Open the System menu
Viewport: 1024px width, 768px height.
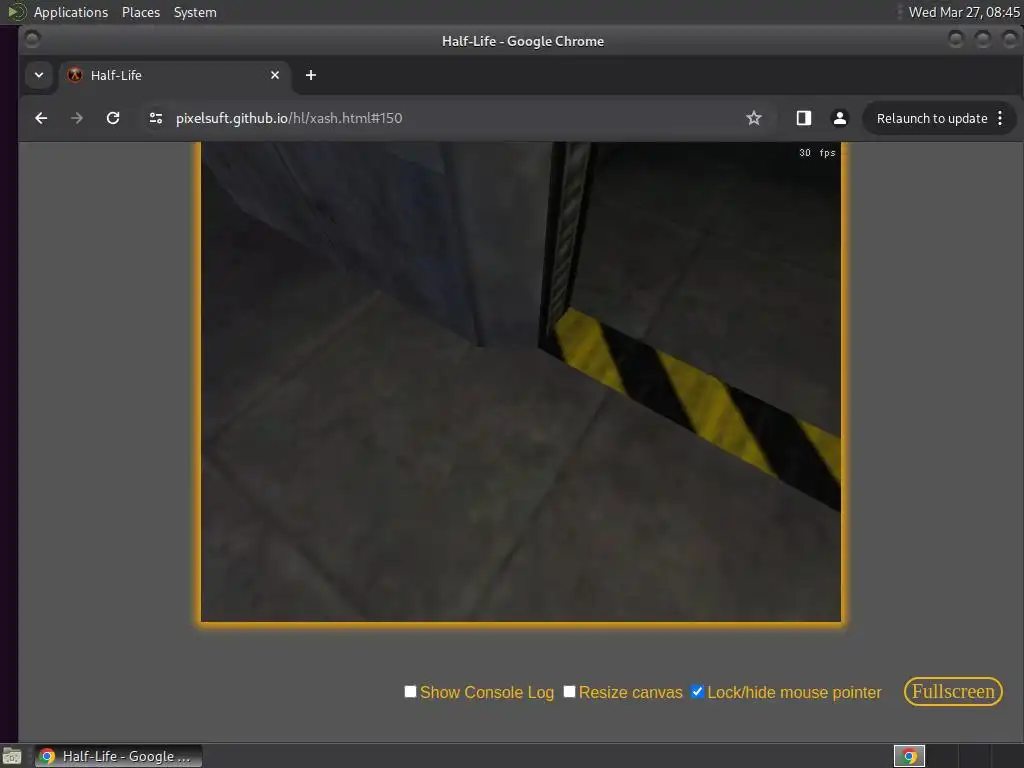click(195, 12)
